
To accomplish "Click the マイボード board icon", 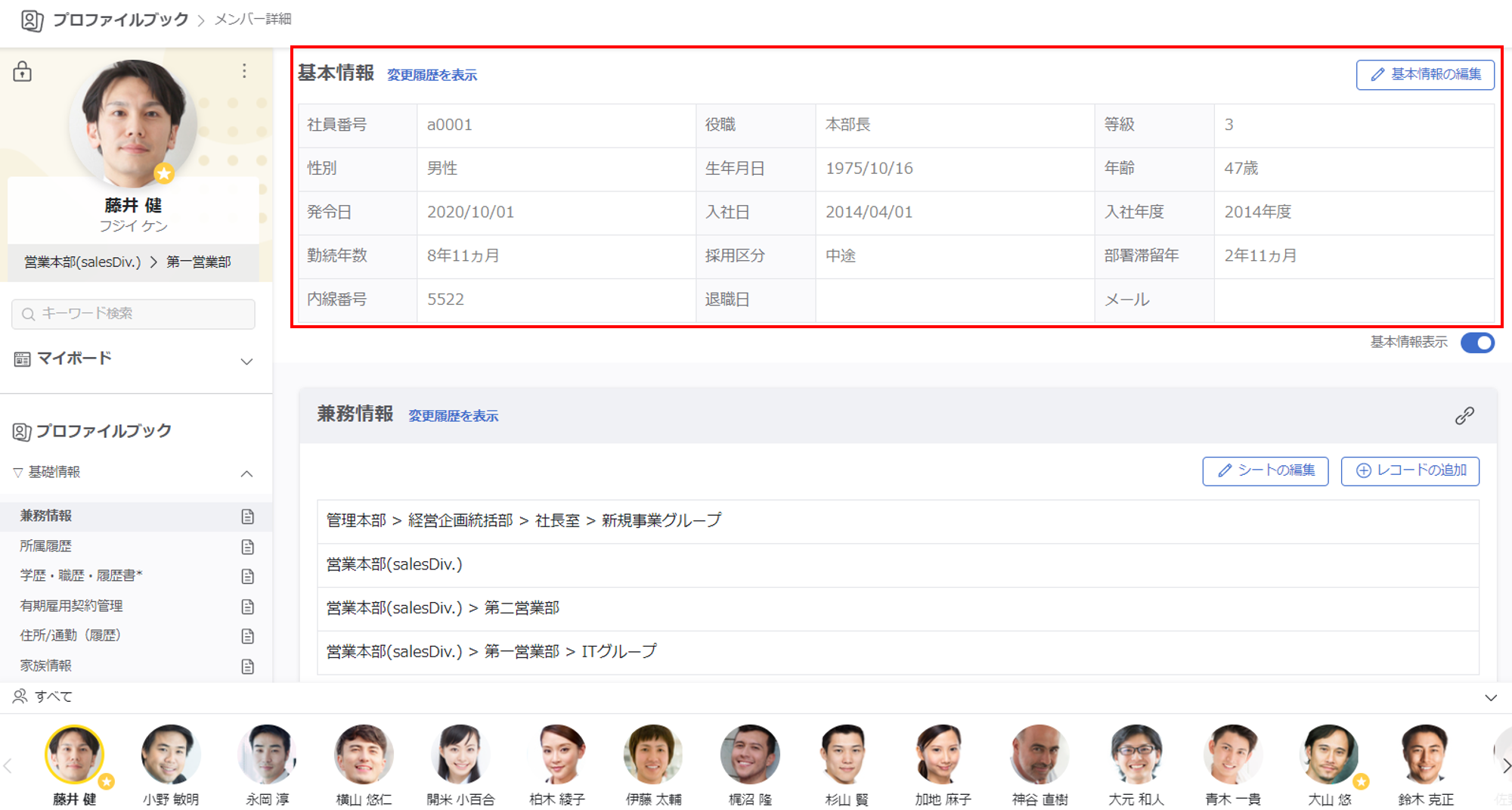I will (22, 359).
